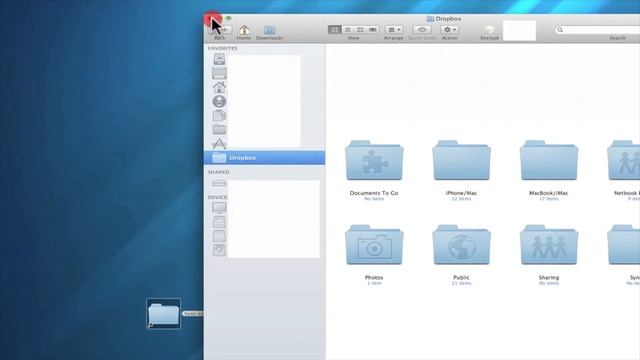Select the MacBook/iMac folder
The width and height of the screenshot is (640, 360).
[549, 160]
